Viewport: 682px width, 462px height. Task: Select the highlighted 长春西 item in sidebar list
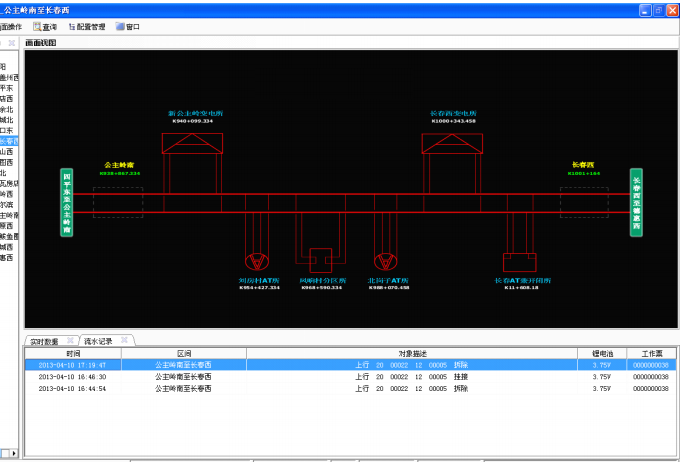click(9, 141)
